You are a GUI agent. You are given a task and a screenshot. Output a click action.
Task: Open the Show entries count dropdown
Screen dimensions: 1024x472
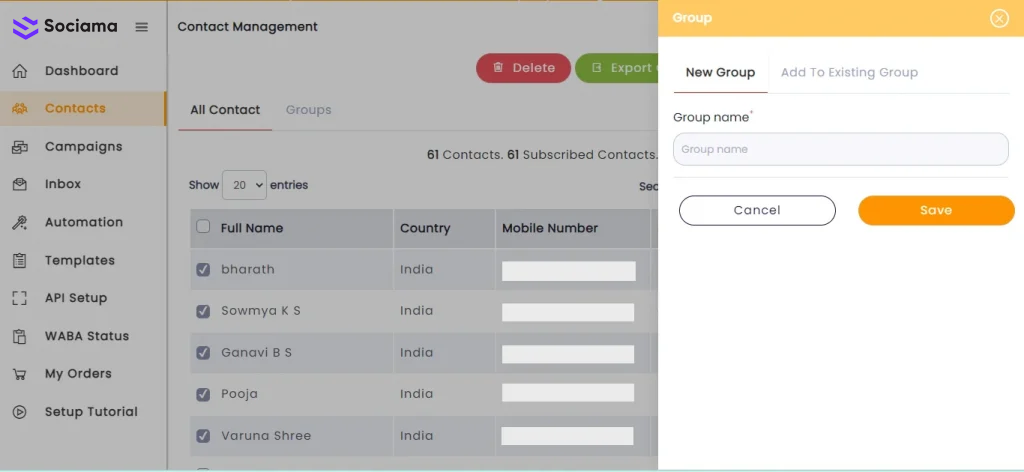pyautogui.click(x=244, y=185)
